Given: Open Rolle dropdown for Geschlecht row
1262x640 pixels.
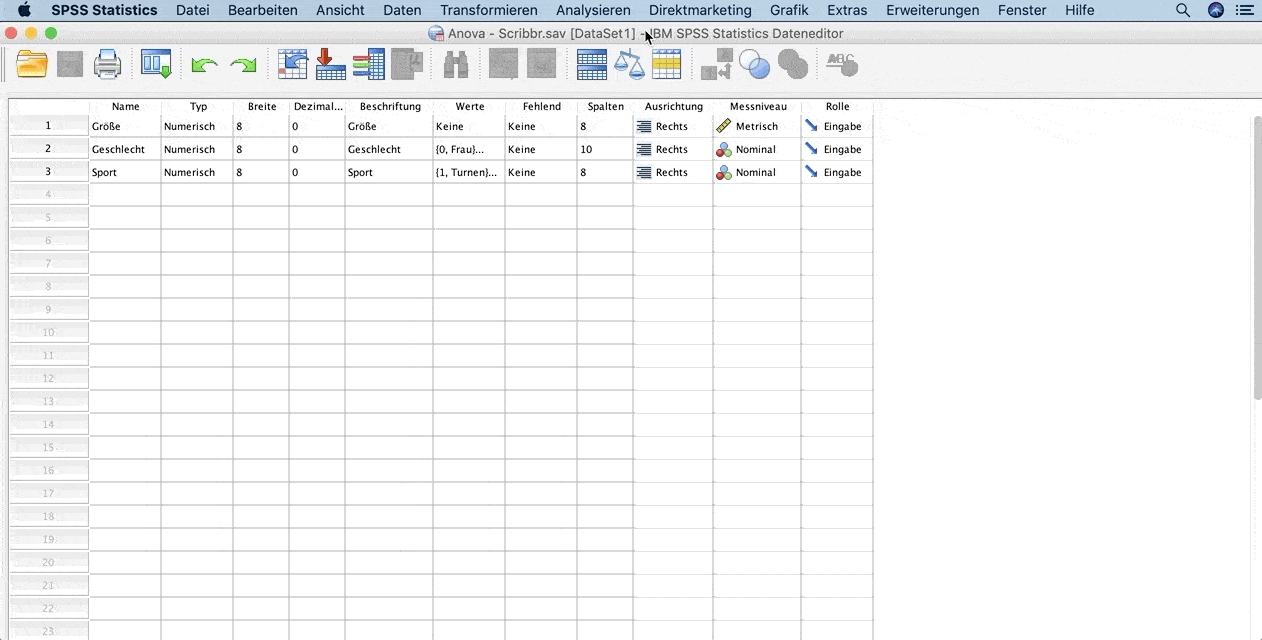Looking at the screenshot, I should (x=836, y=150).
